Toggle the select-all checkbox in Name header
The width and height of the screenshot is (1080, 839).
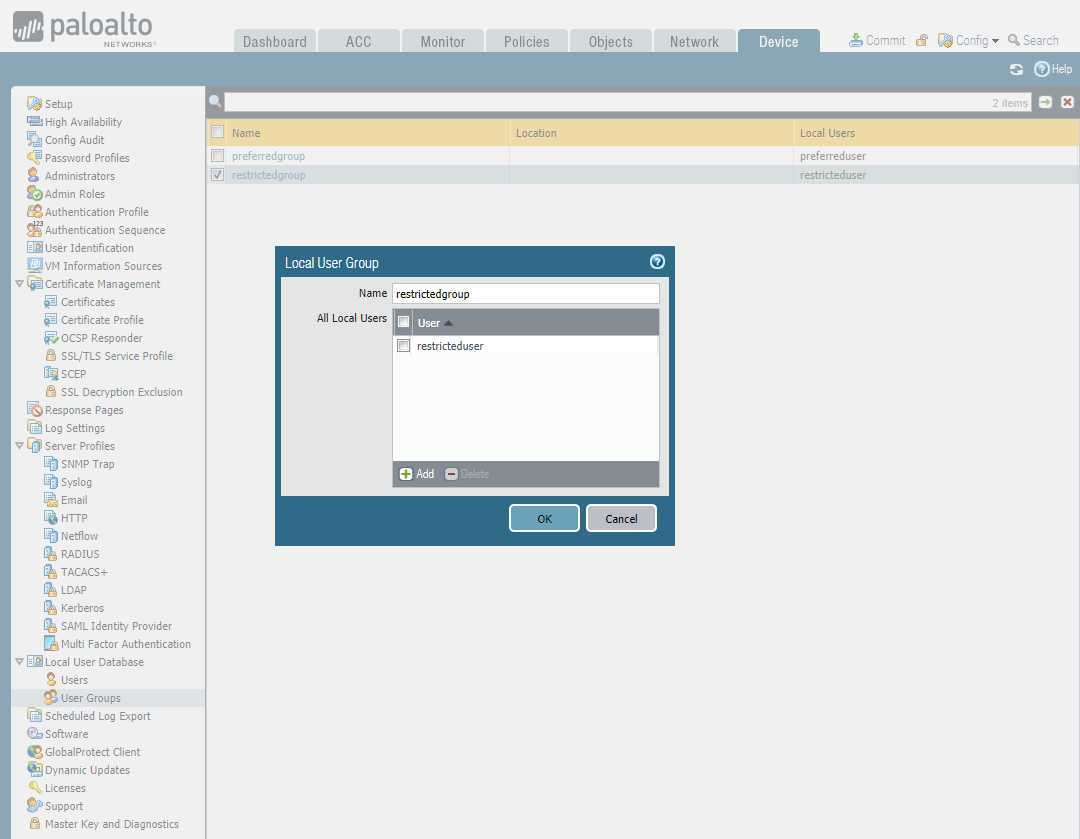click(218, 132)
